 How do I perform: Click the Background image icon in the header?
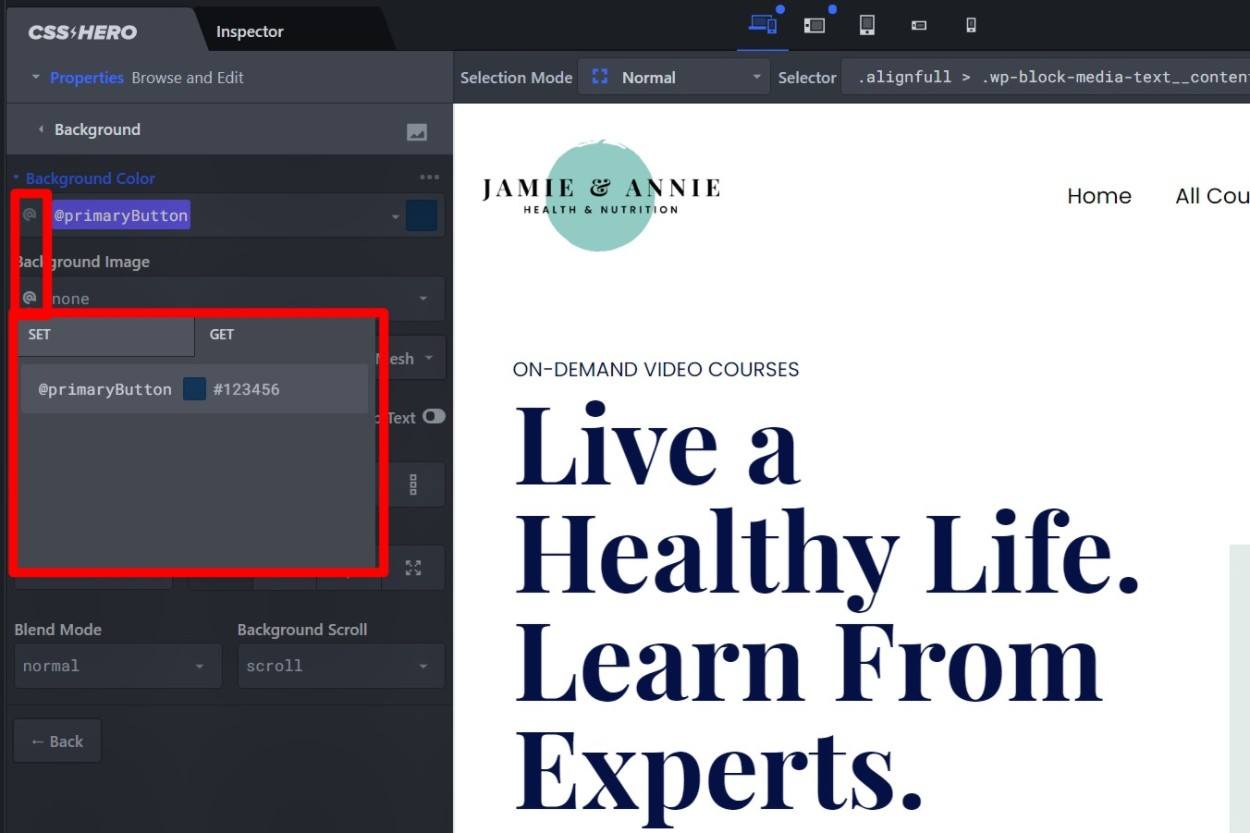click(417, 131)
